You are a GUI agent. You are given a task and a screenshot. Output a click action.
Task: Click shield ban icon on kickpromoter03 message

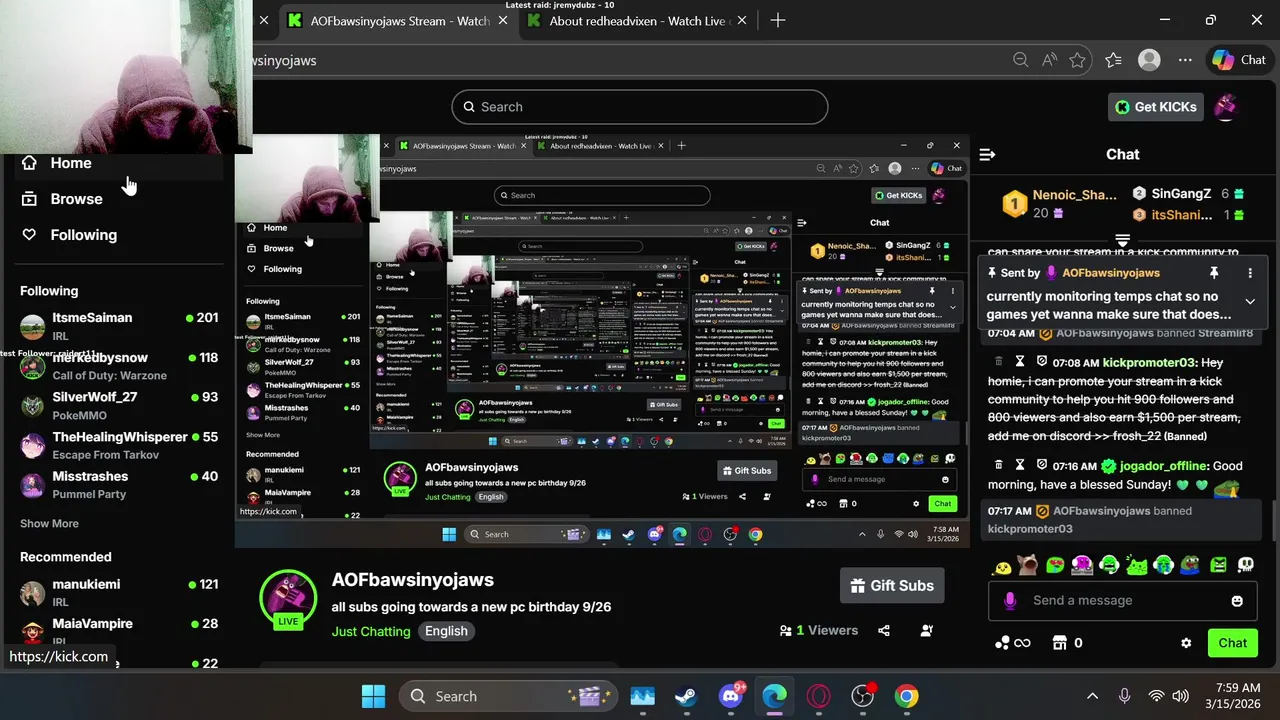click(x=1041, y=361)
